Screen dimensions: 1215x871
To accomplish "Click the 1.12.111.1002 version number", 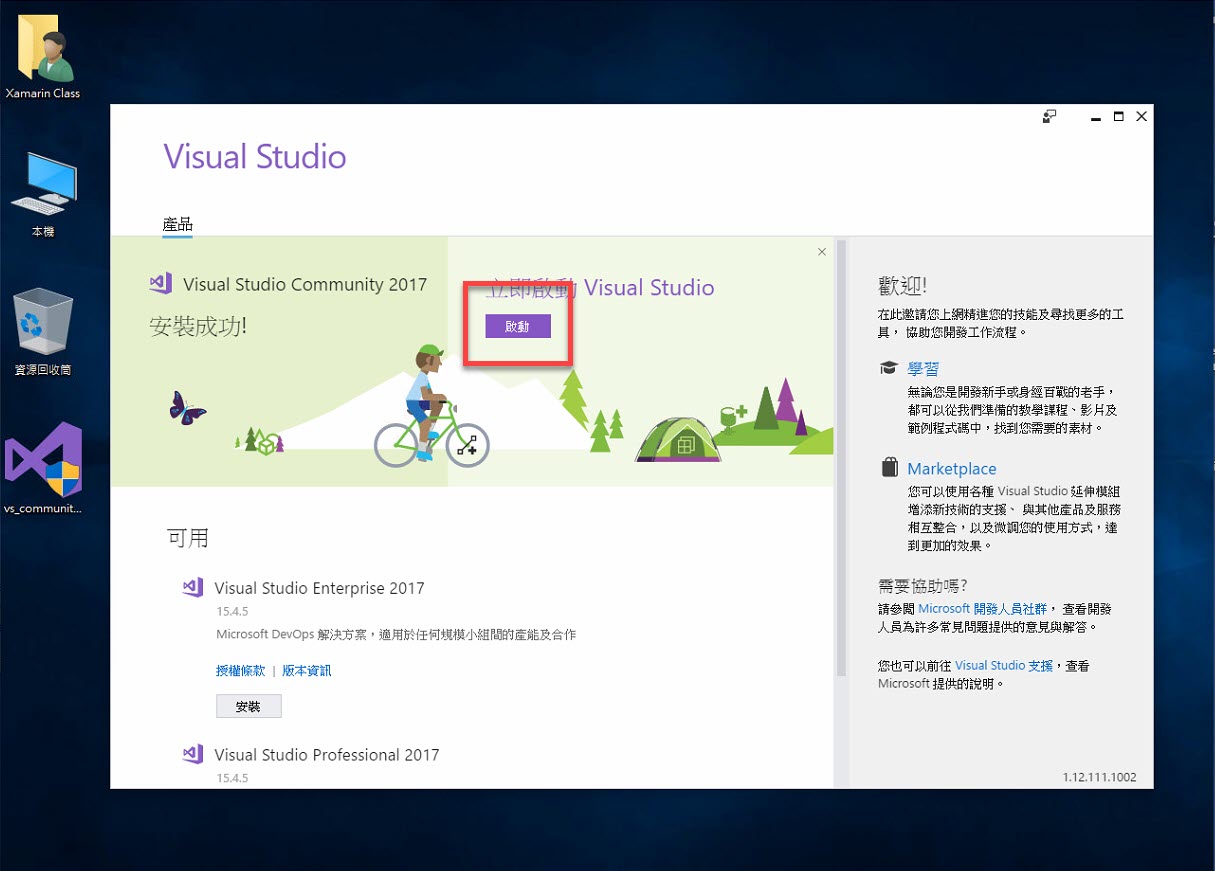I will (x=1099, y=777).
